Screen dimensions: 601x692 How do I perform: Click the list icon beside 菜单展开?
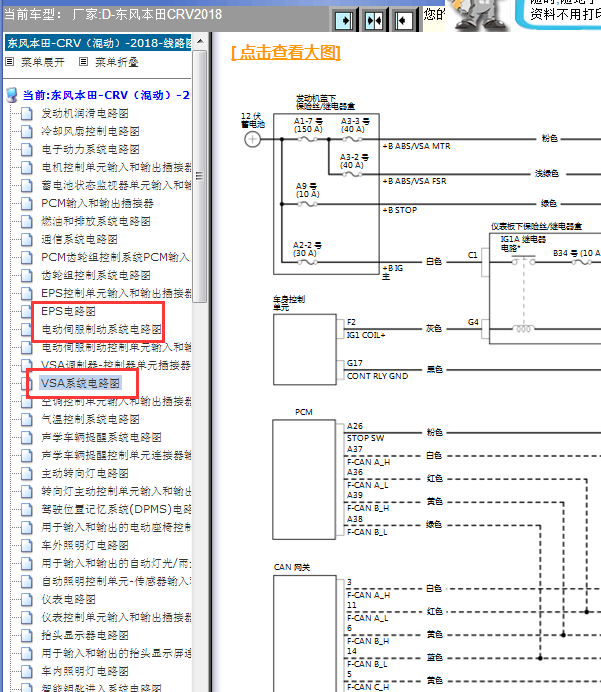[10, 62]
